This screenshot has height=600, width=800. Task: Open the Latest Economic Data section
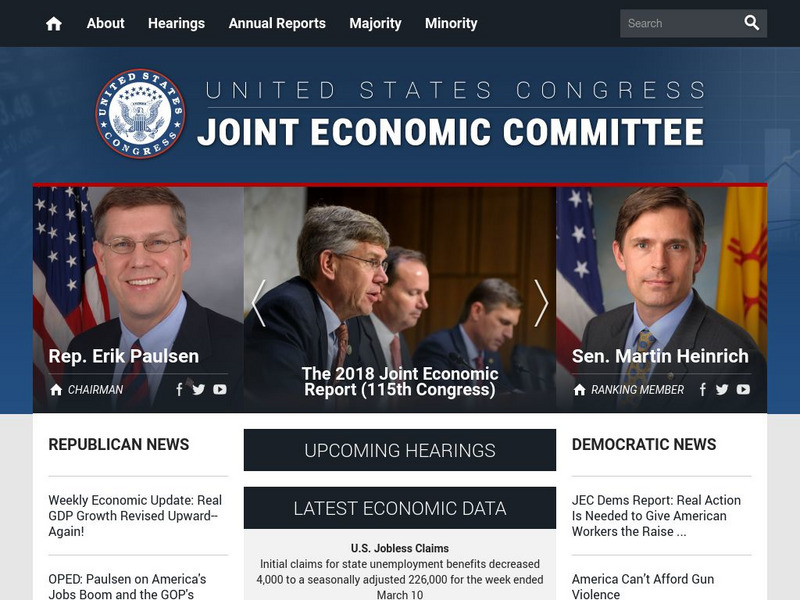(x=400, y=508)
